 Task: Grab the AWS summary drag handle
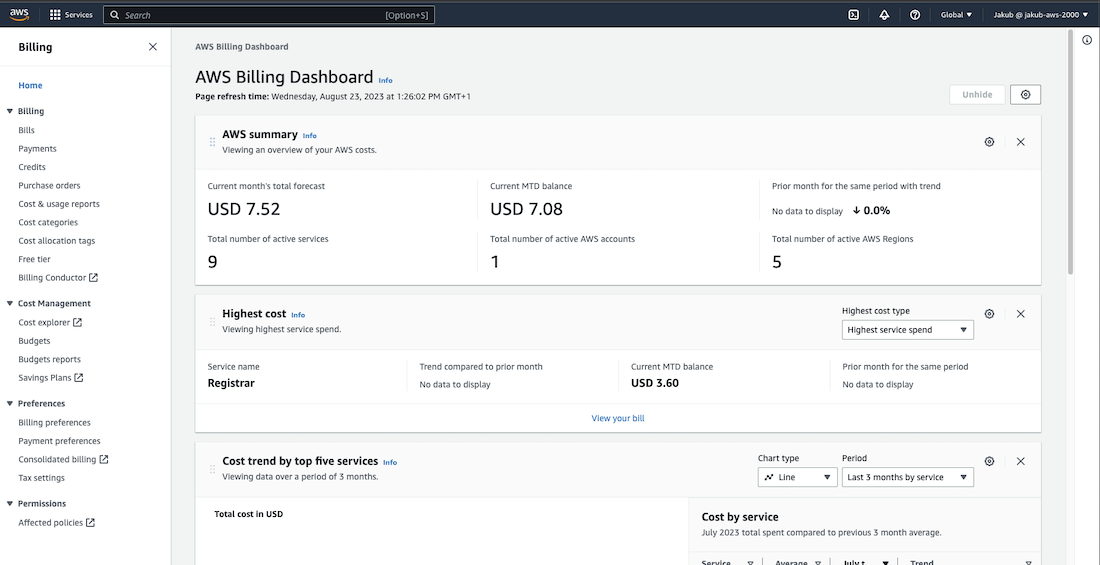point(213,142)
